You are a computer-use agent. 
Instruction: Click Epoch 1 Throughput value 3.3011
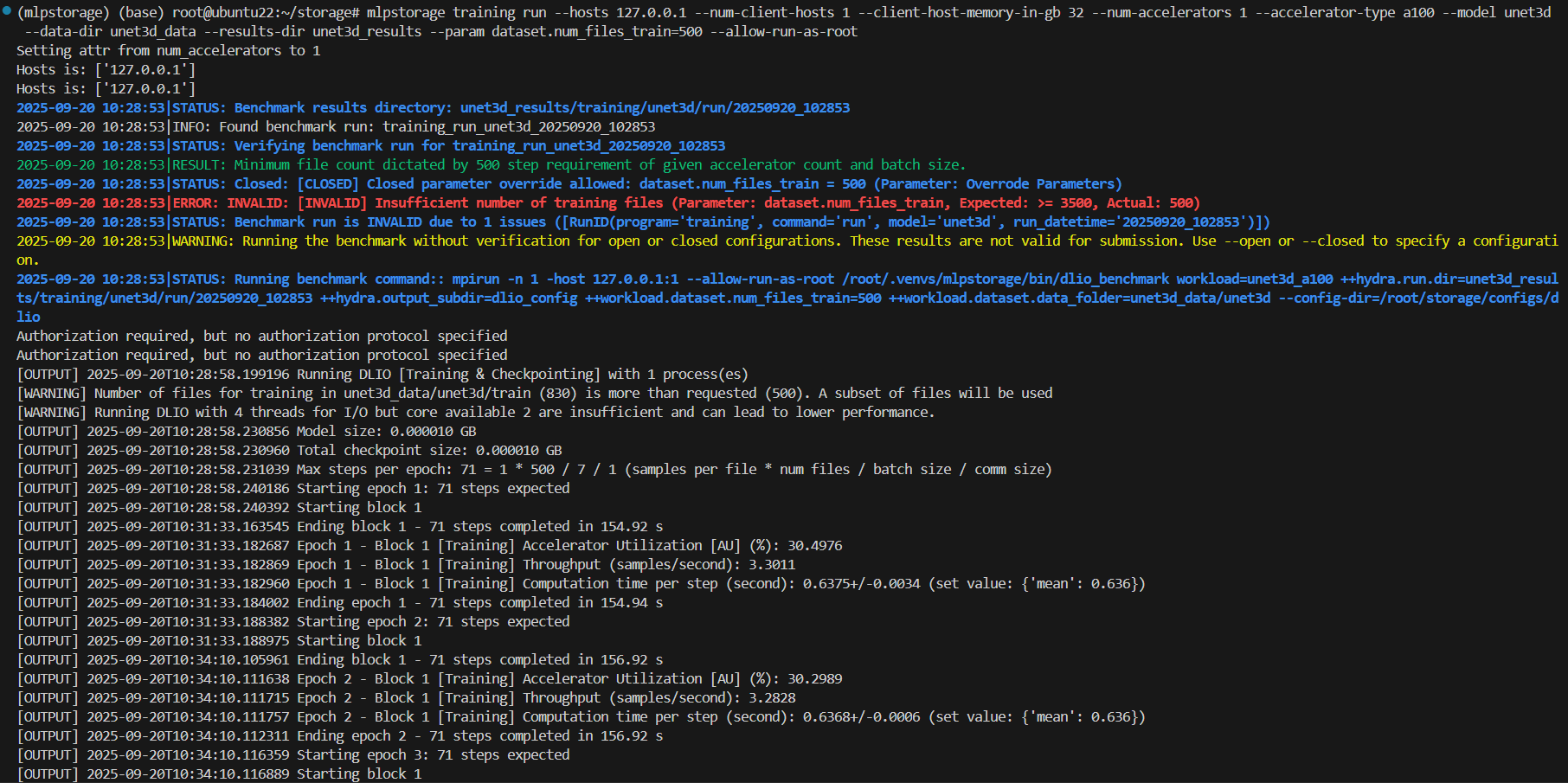click(x=772, y=565)
